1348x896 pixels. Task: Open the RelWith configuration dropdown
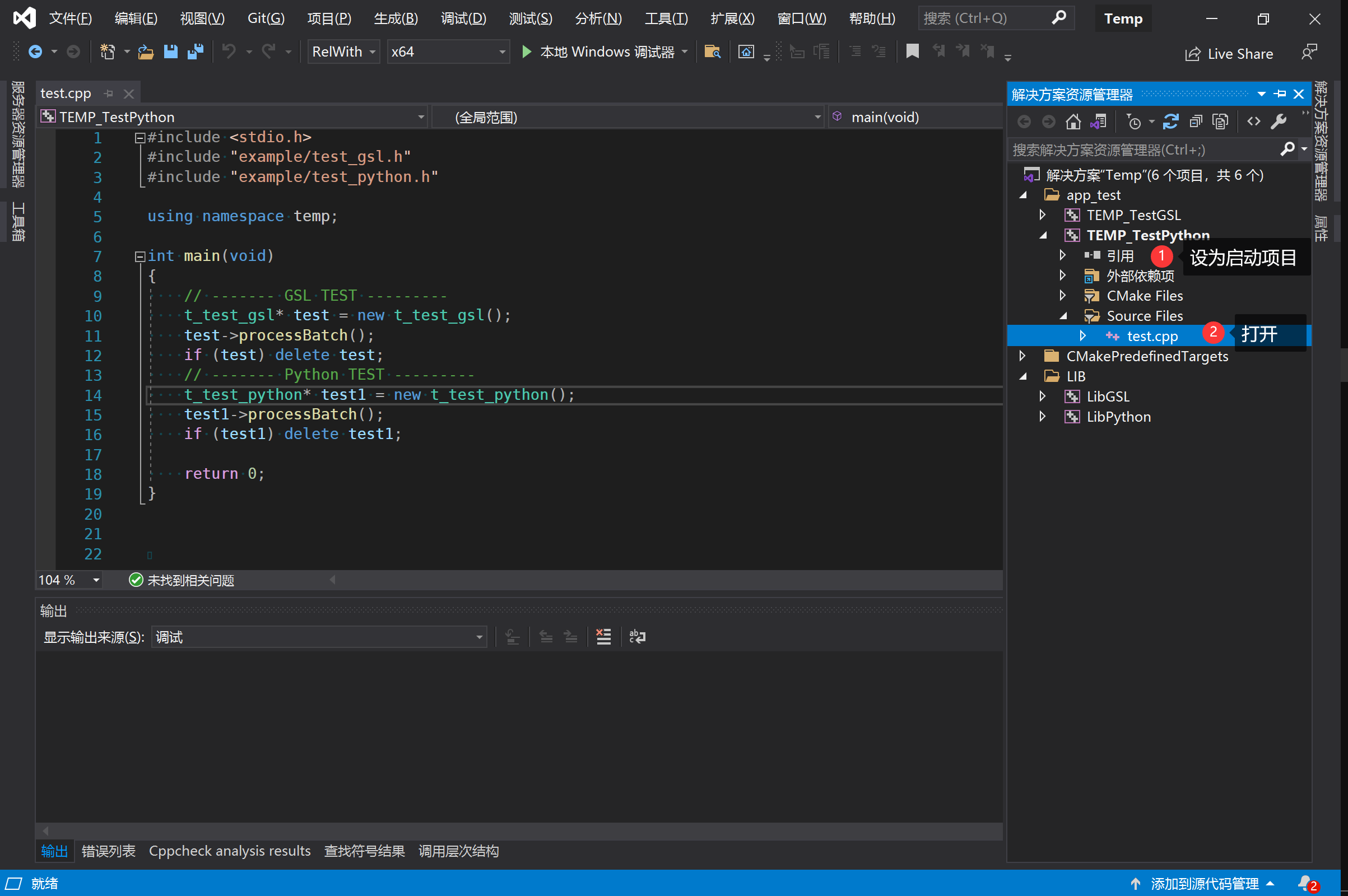(343, 52)
